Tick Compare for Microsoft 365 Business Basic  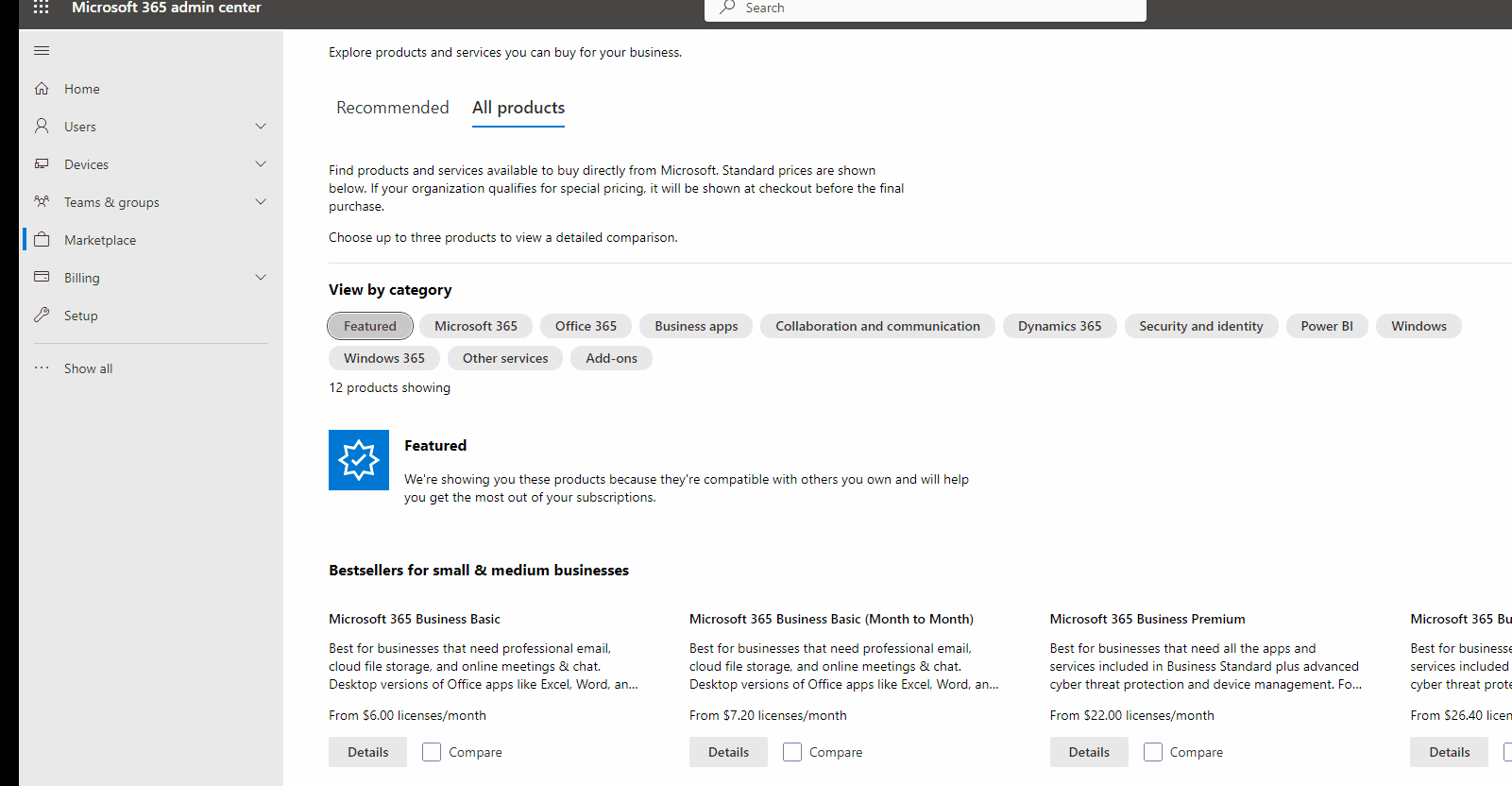pyautogui.click(x=432, y=752)
